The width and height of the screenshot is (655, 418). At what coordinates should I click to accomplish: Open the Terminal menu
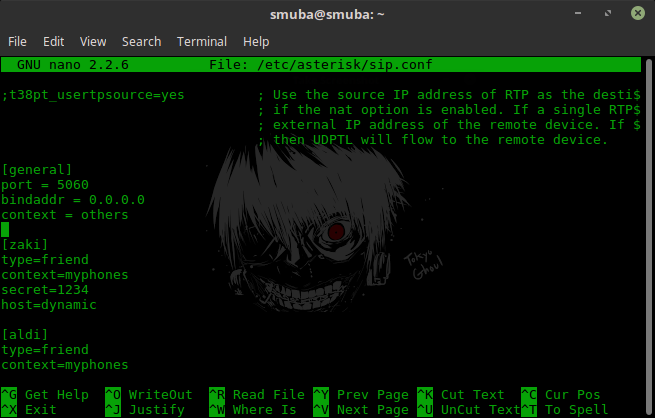point(202,42)
